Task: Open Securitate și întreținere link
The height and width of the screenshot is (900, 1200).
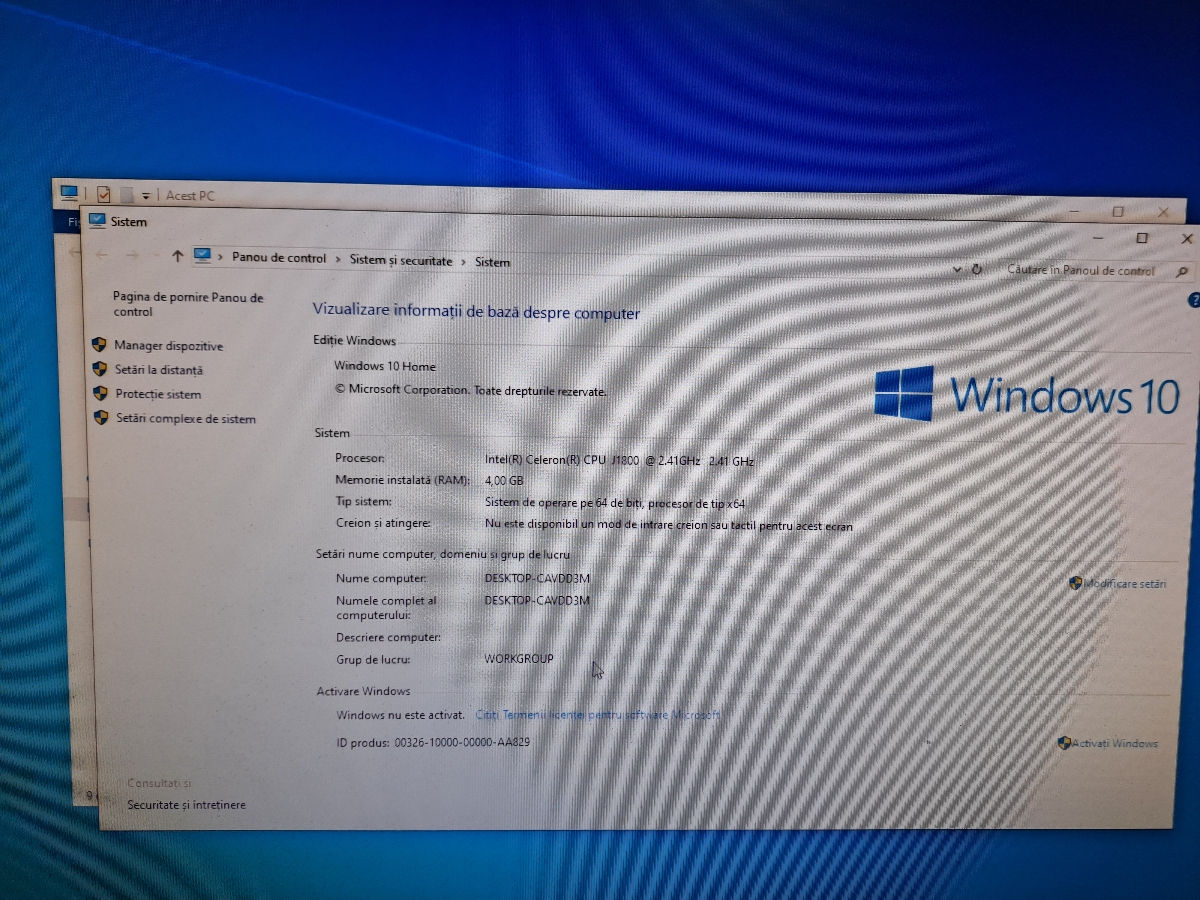Action: point(186,805)
